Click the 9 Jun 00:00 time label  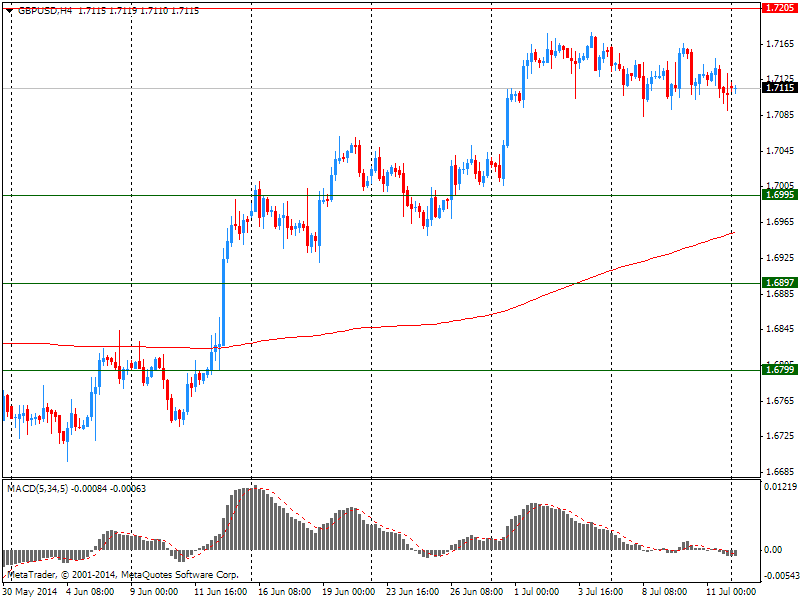154,592
